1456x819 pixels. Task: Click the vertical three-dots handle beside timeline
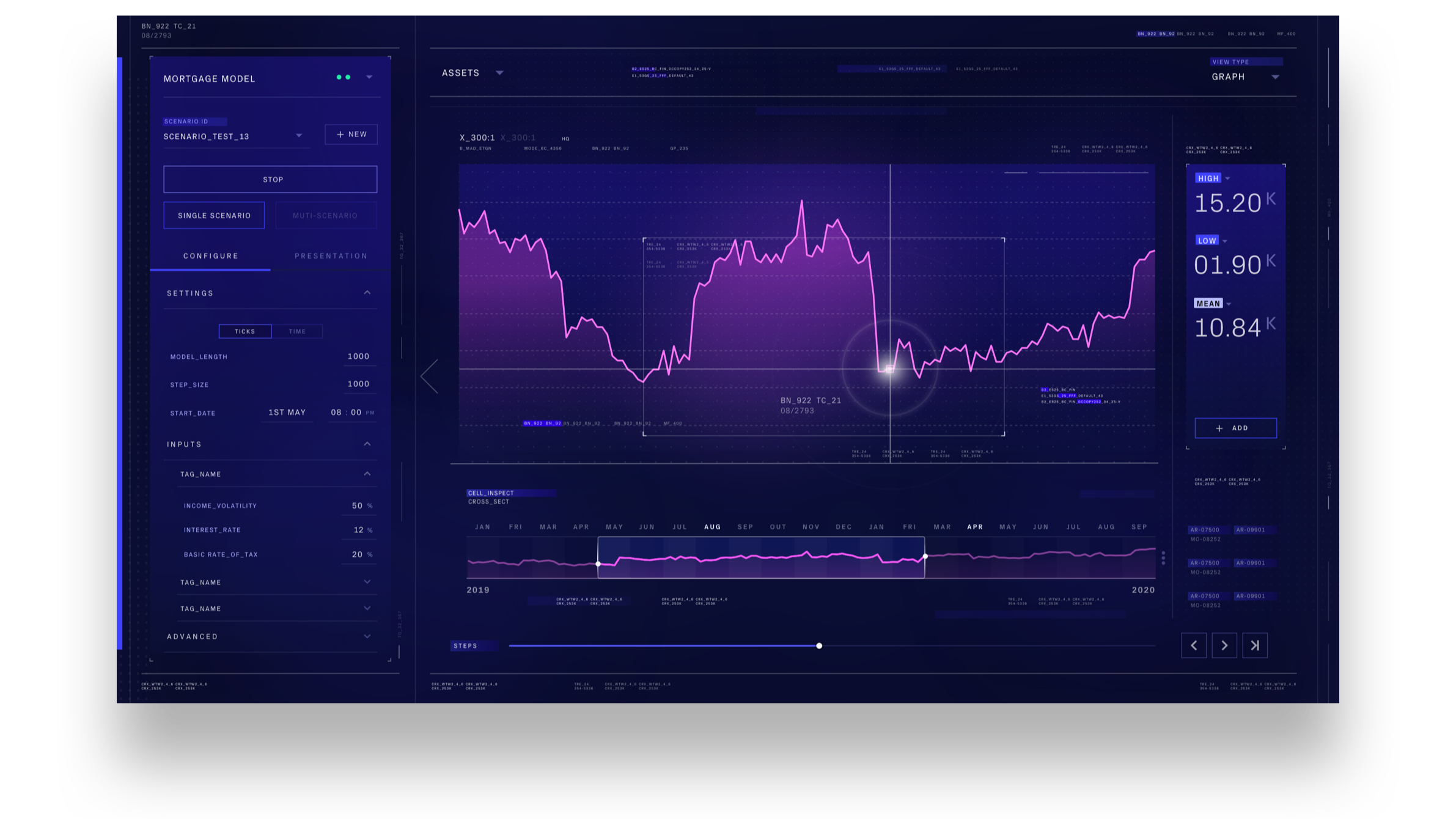pos(1163,558)
